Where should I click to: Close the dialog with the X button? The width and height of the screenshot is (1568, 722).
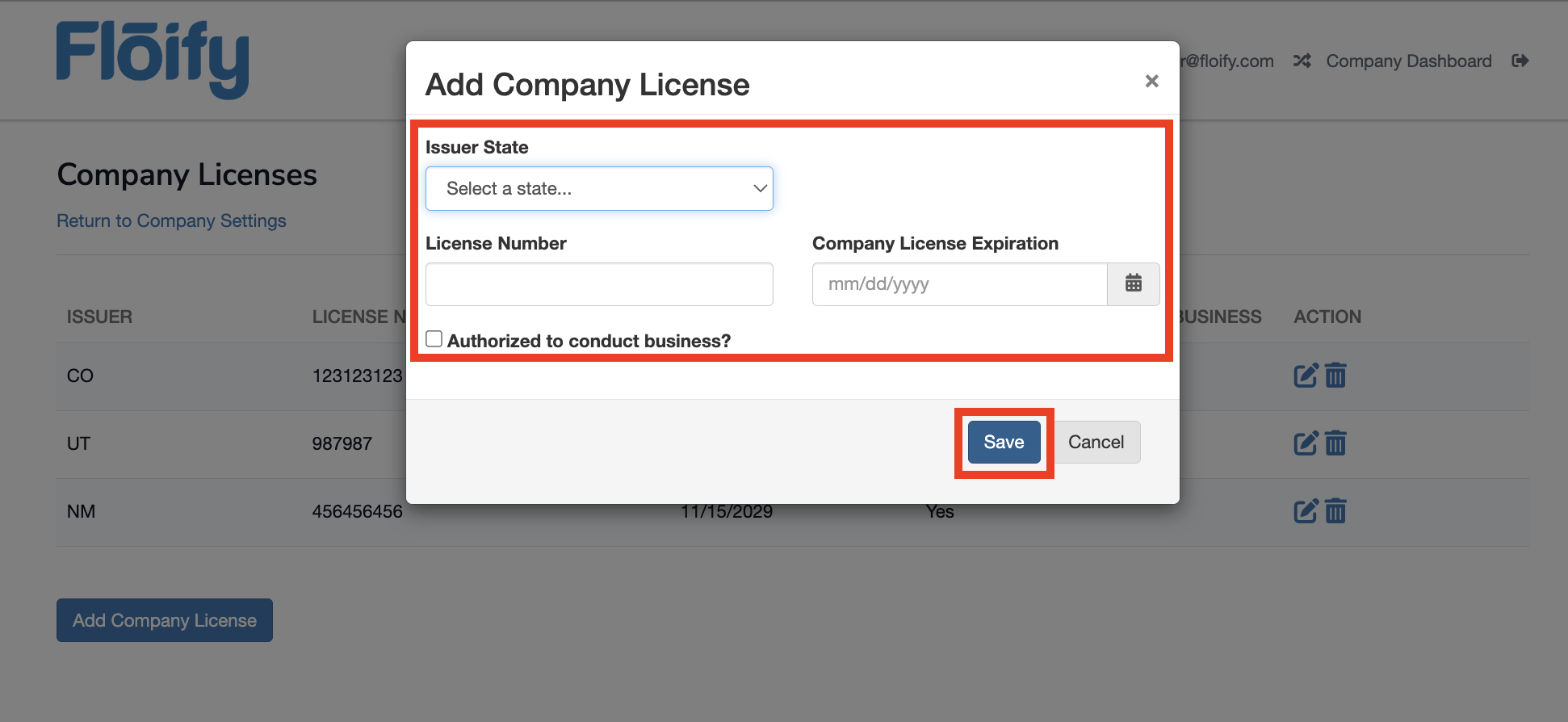1151,81
